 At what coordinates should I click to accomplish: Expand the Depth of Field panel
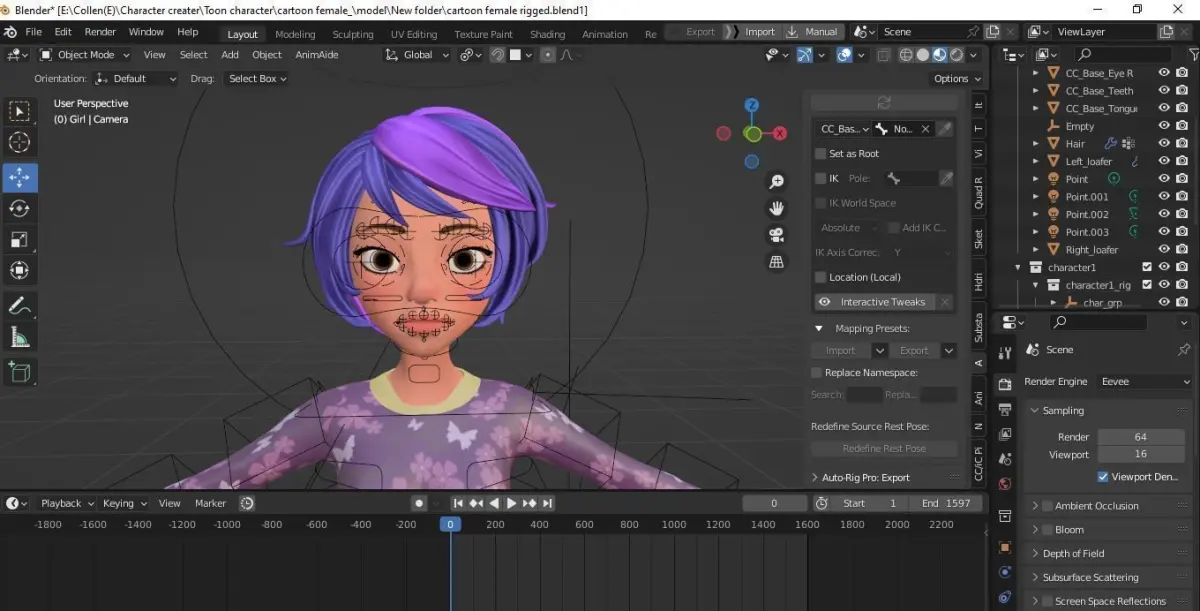point(1073,554)
